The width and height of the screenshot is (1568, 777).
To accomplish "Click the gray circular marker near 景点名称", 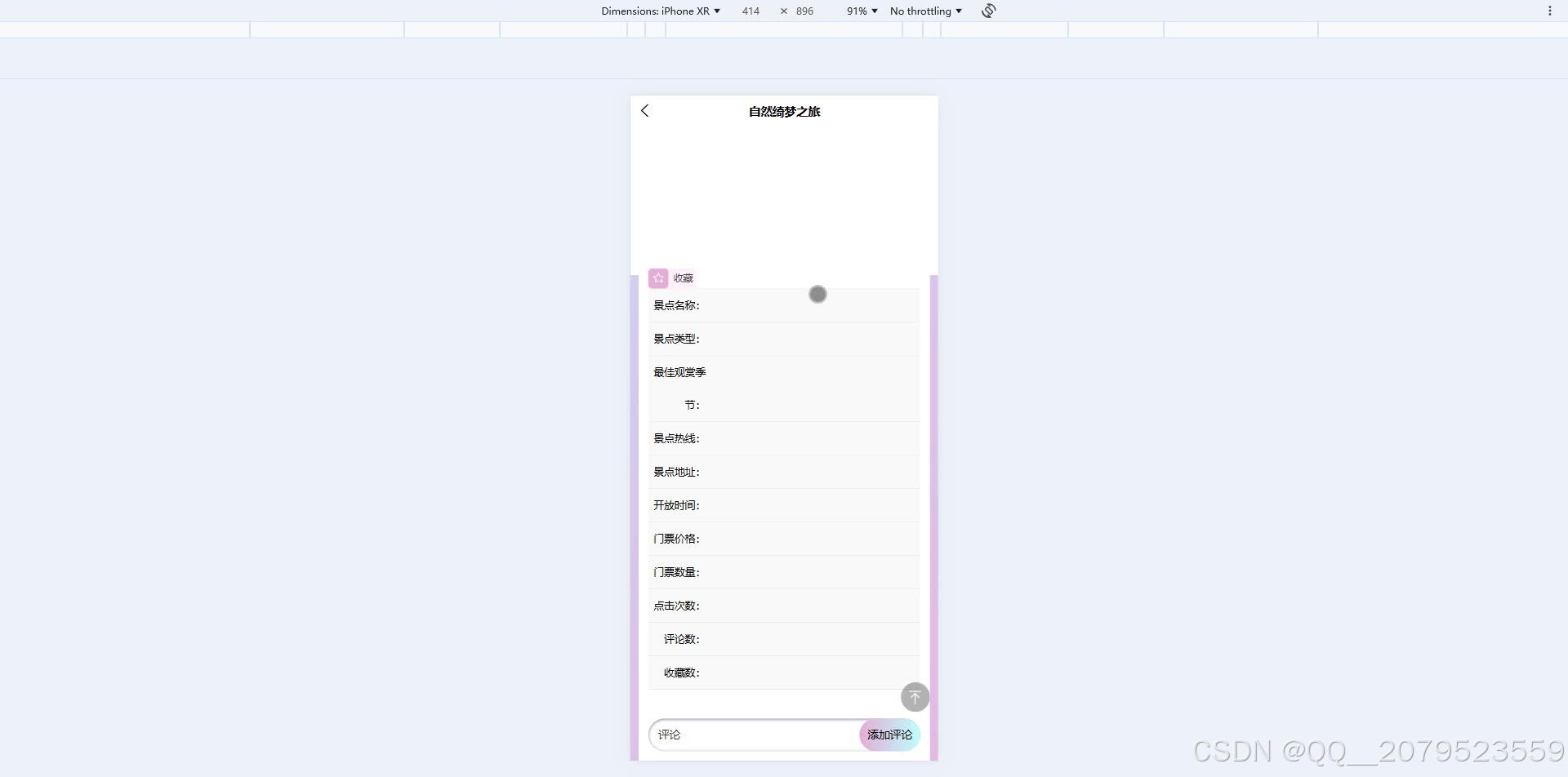I will 817,294.
